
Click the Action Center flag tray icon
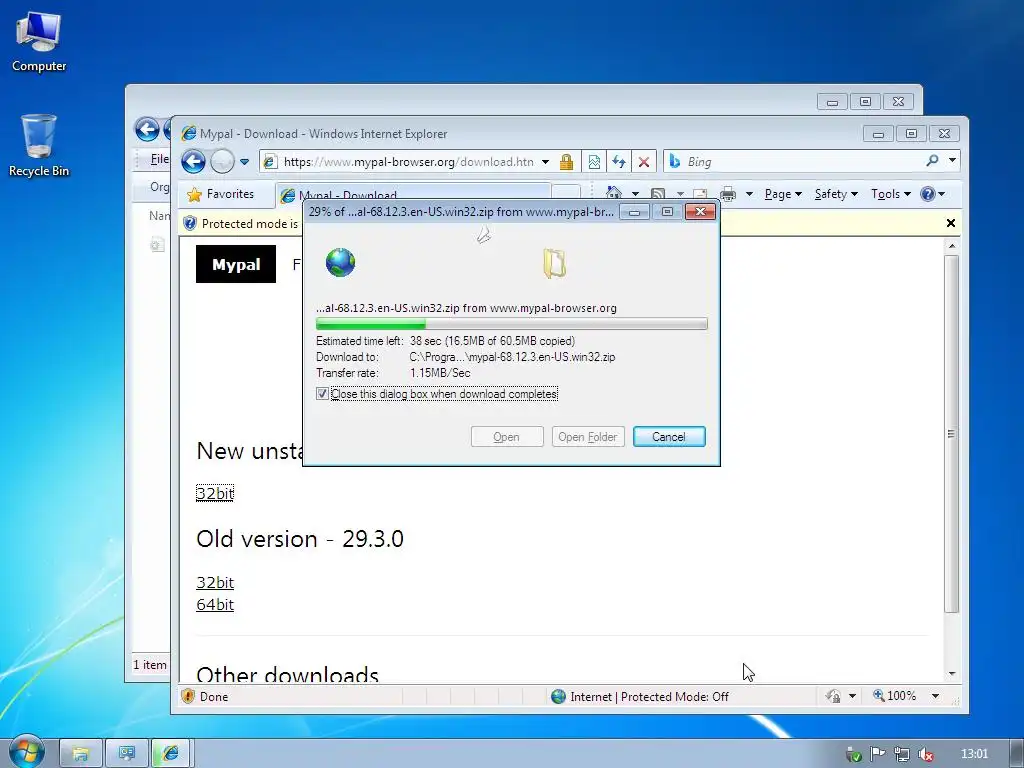pyautogui.click(x=878, y=754)
